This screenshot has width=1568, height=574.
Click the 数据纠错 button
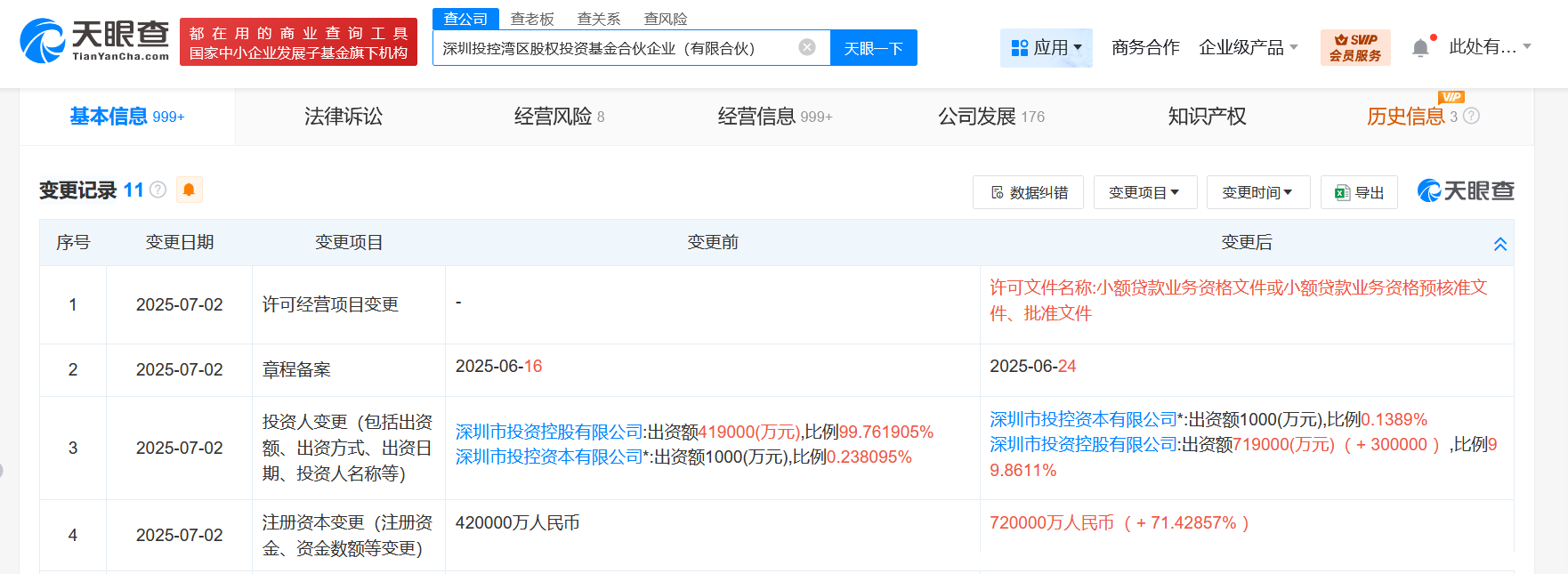click(x=1028, y=192)
